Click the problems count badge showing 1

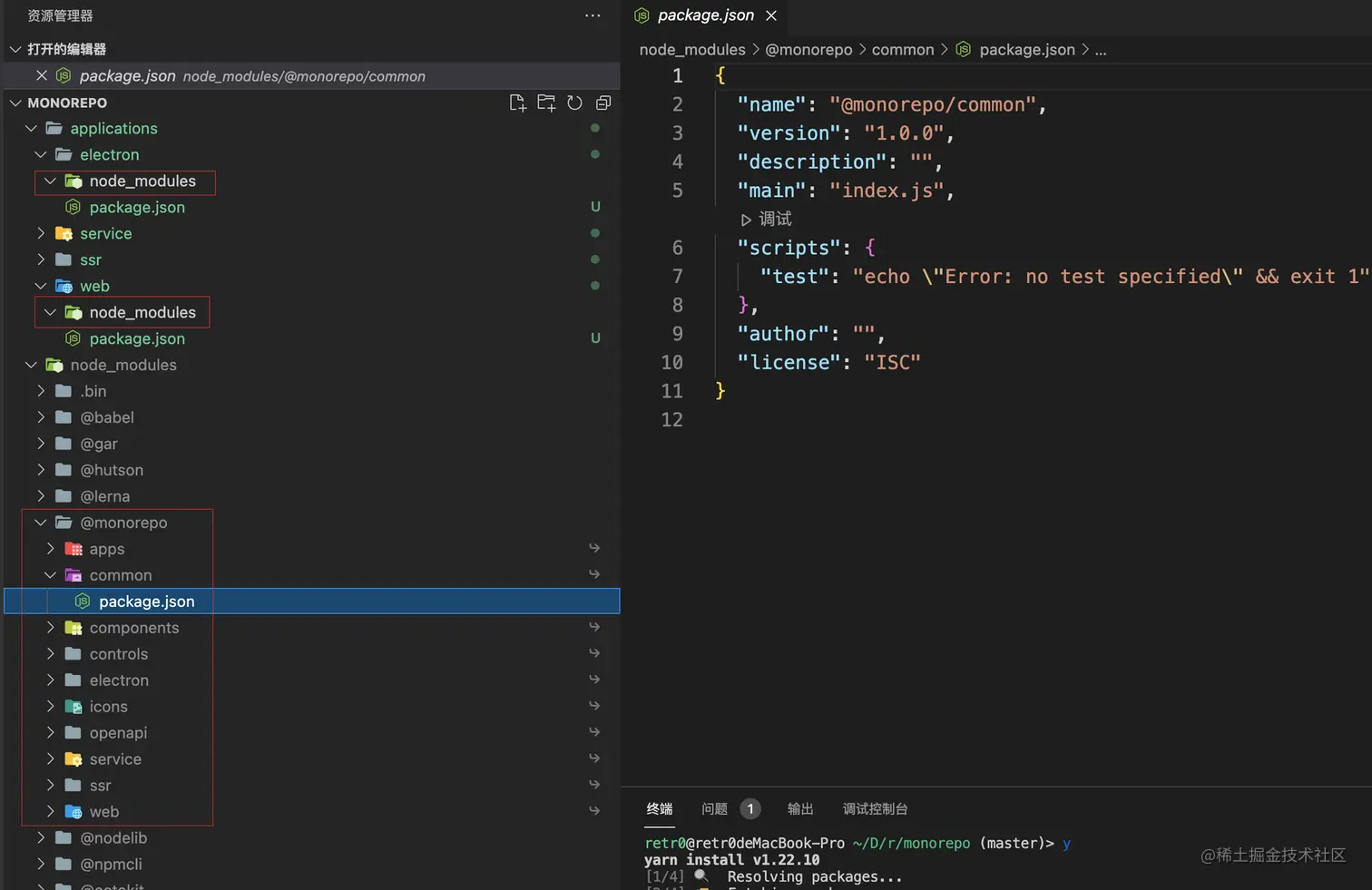pos(750,808)
